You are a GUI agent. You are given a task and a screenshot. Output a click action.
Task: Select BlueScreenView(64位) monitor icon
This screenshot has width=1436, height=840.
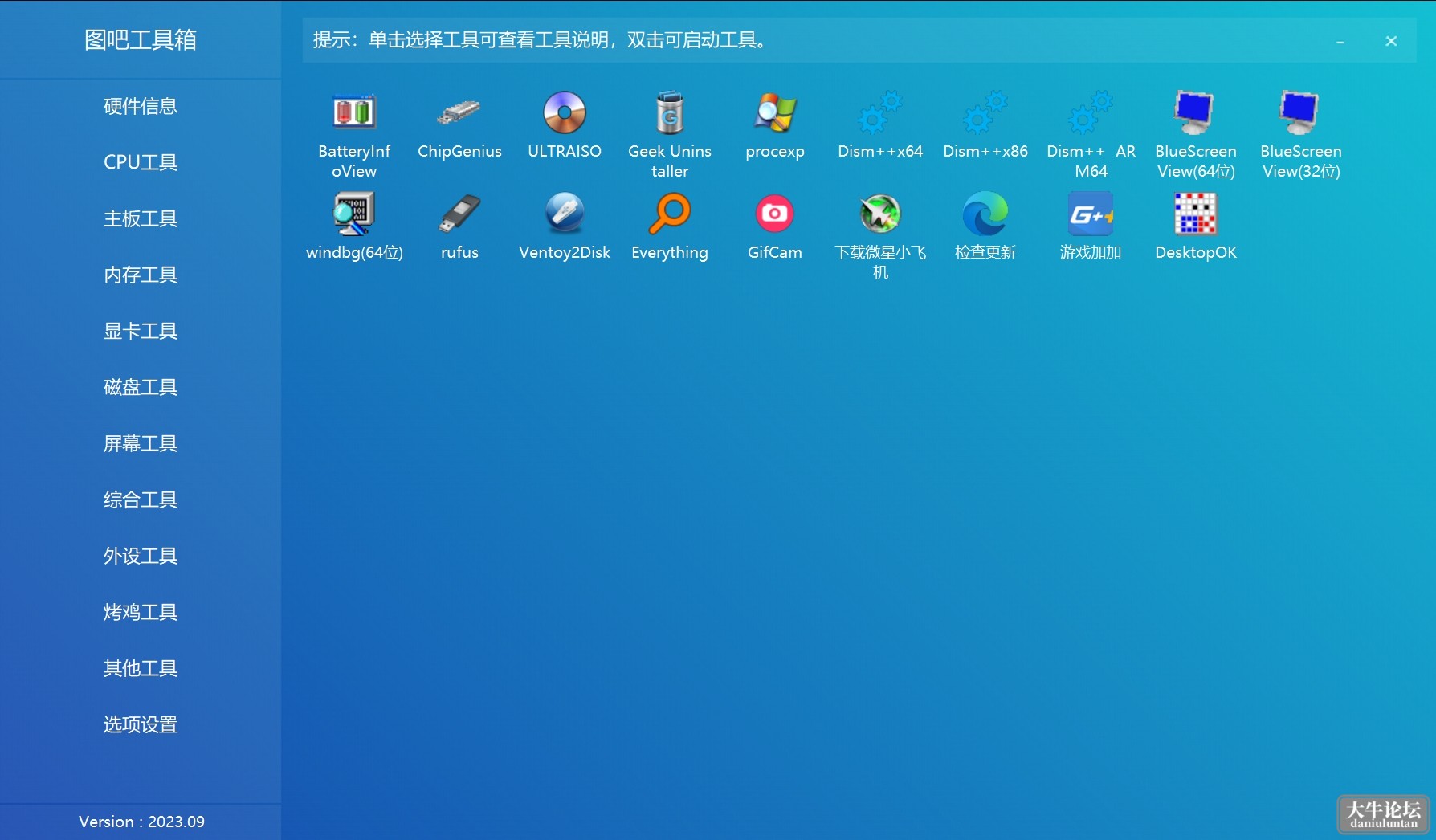click(x=1195, y=112)
